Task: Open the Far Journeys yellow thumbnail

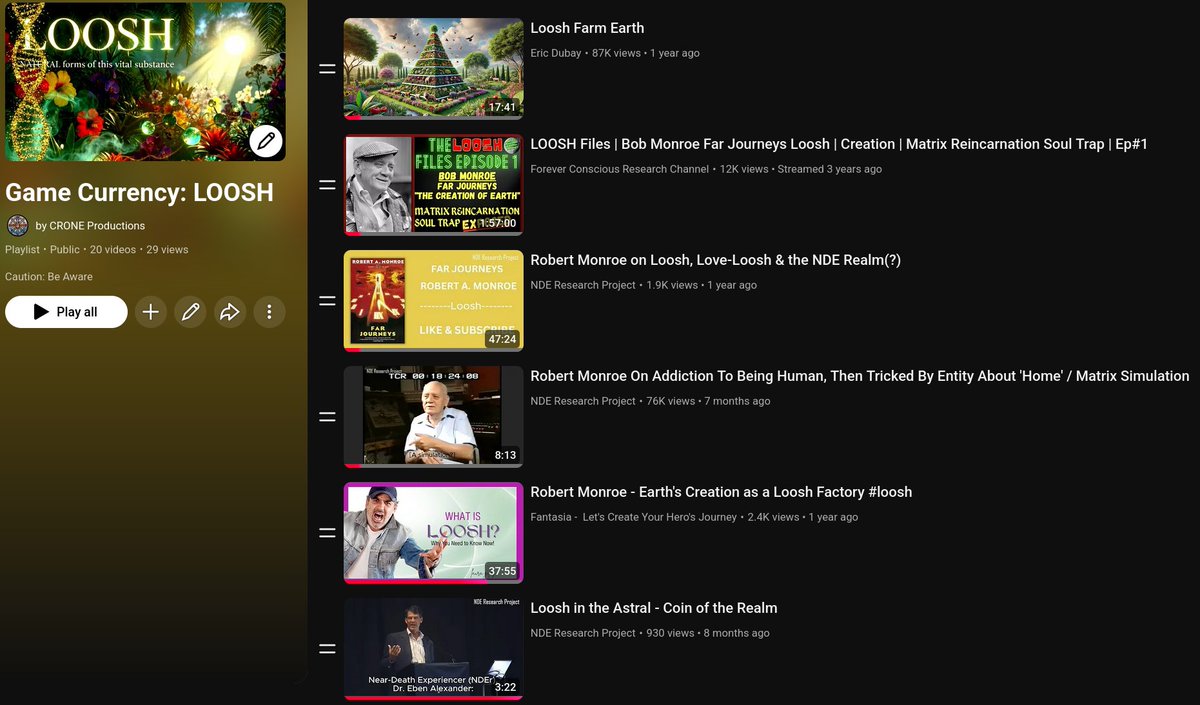Action: tap(434, 301)
